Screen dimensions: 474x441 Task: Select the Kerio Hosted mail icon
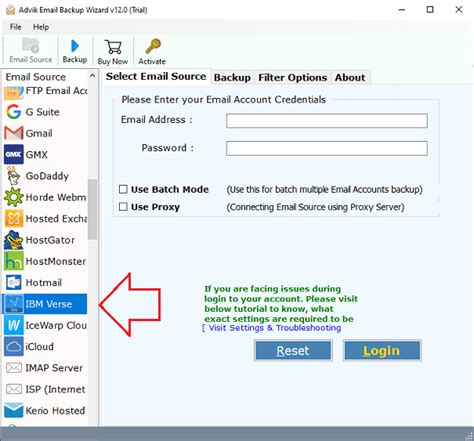[x=14, y=410]
